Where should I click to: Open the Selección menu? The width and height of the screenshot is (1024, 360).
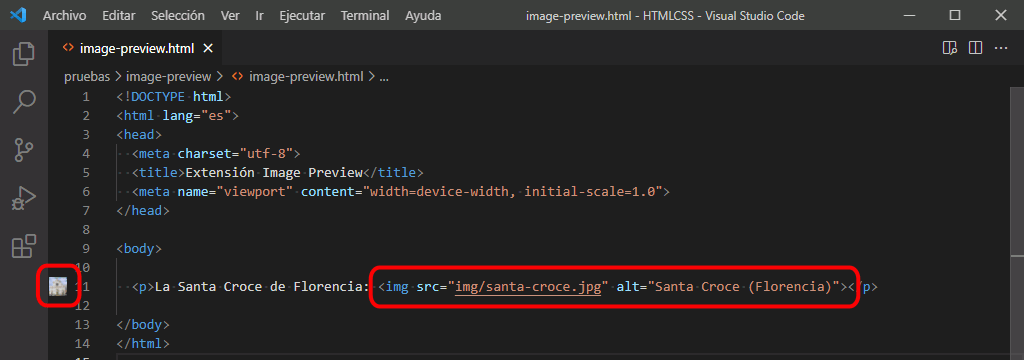[178, 15]
